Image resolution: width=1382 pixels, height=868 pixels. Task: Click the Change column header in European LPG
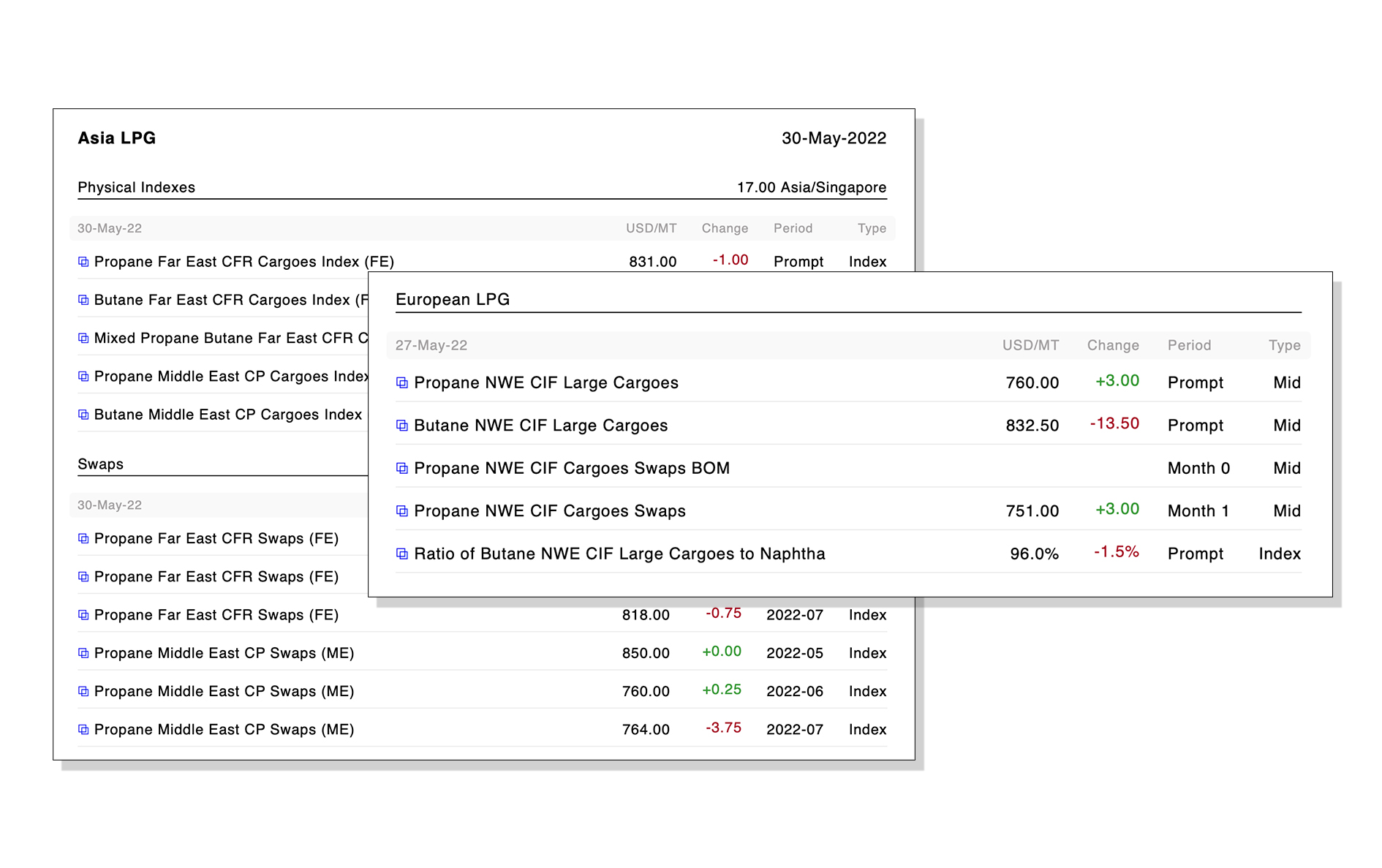click(1112, 345)
